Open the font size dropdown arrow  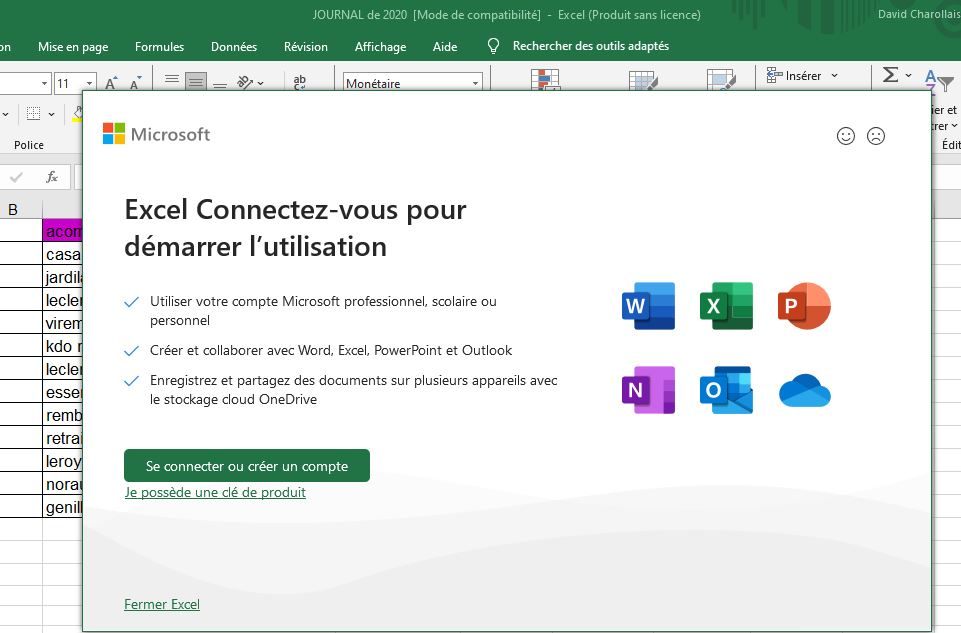pyautogui.click(x=89, y=83)
